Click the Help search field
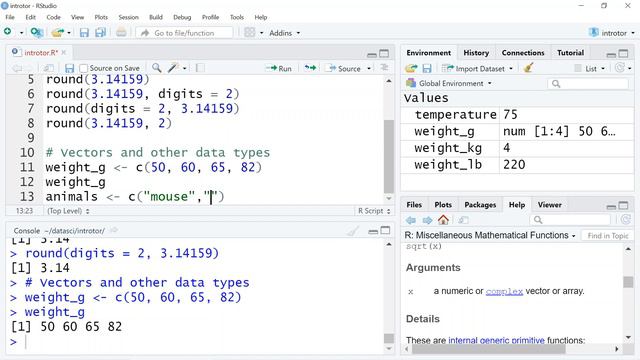Viewport: 640px width, 360px height. [x=570, y=220]
